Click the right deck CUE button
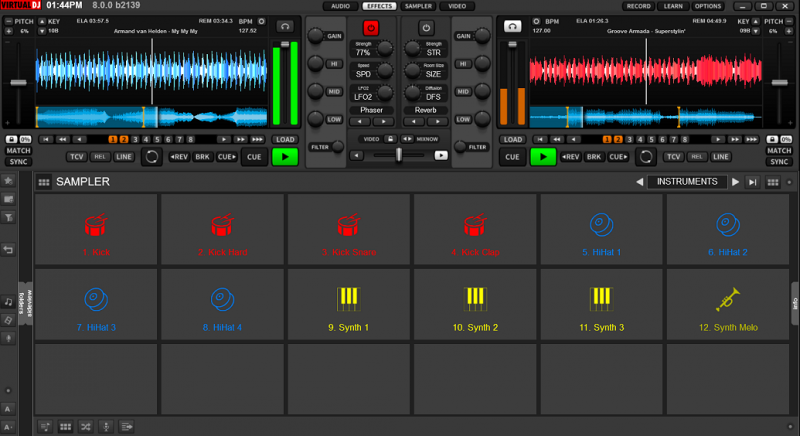 pyautogui.click(x=512, y=157)
